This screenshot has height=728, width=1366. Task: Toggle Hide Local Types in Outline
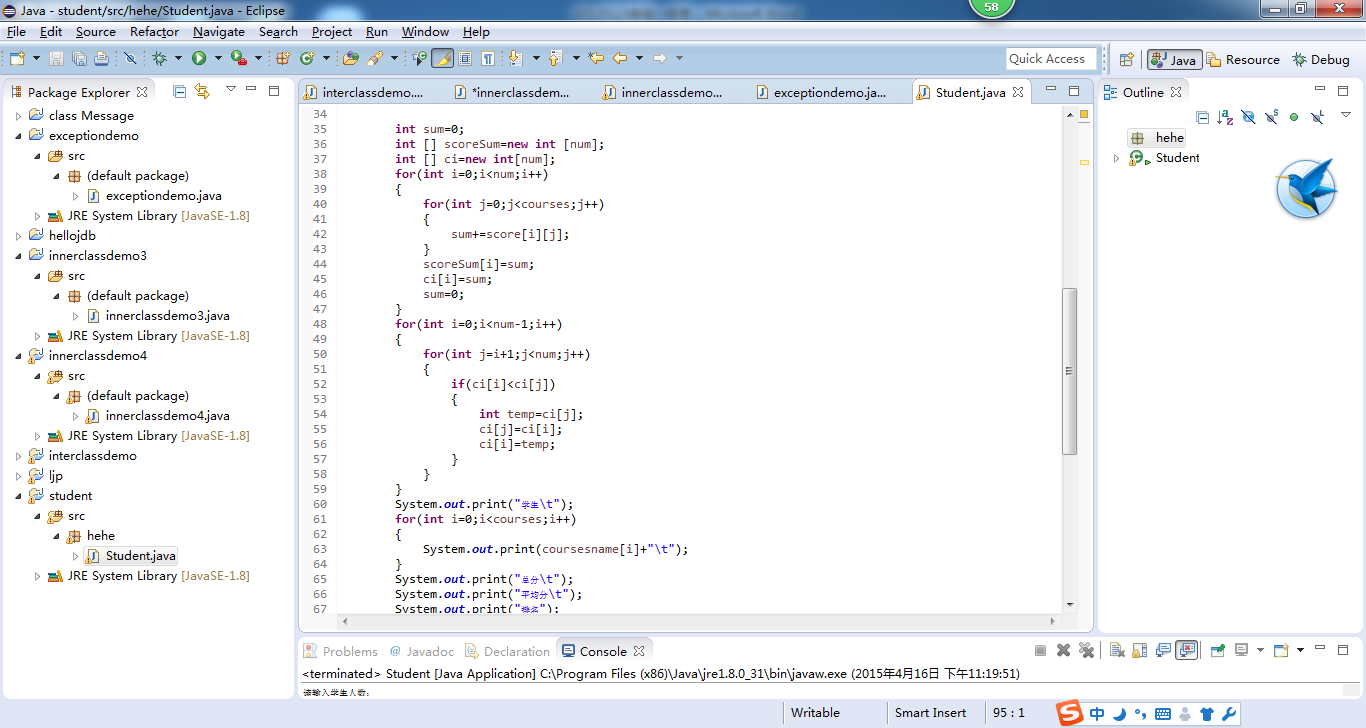pos(1317,117)
